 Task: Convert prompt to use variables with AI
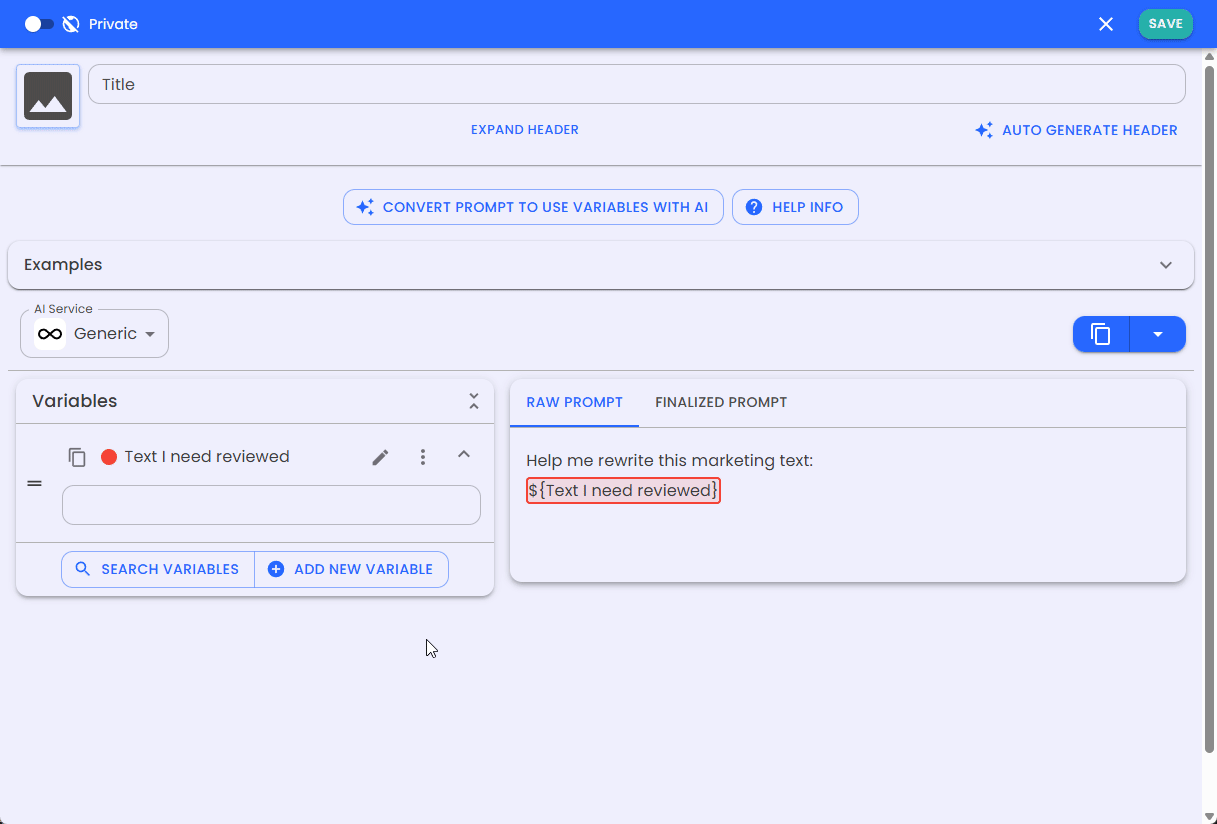tap(533, 207)
